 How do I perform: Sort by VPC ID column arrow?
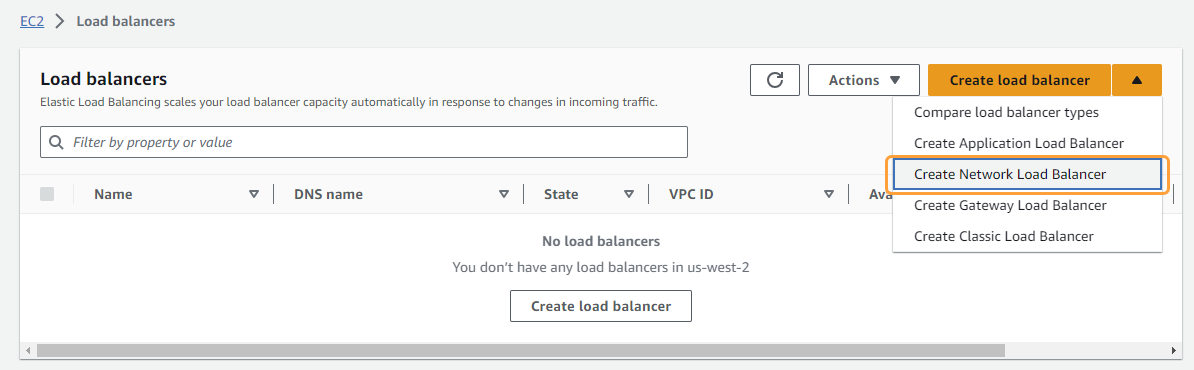[x=828, y=194]
